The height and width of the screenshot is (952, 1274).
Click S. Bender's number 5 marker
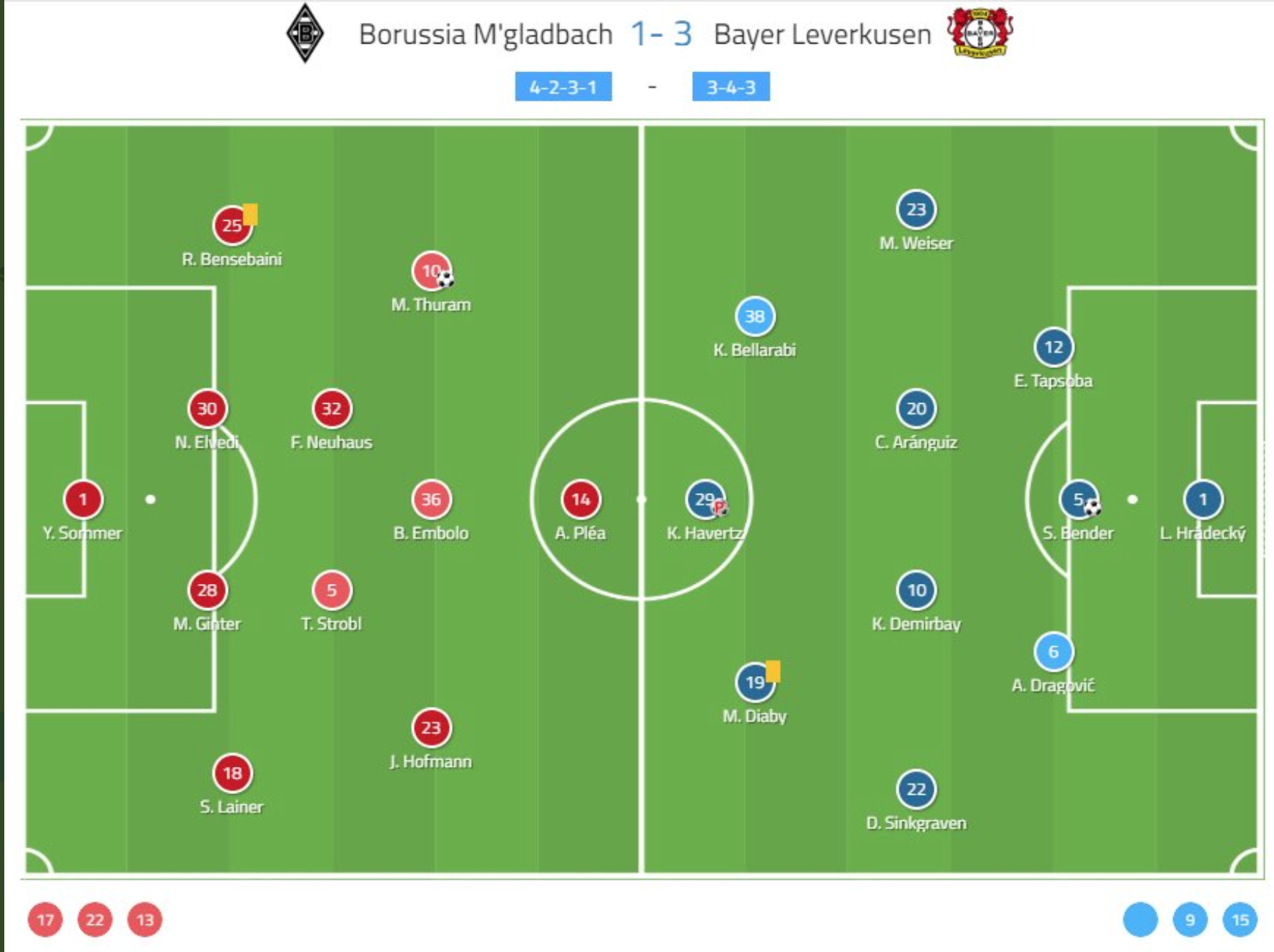[x=1078, y=499]
